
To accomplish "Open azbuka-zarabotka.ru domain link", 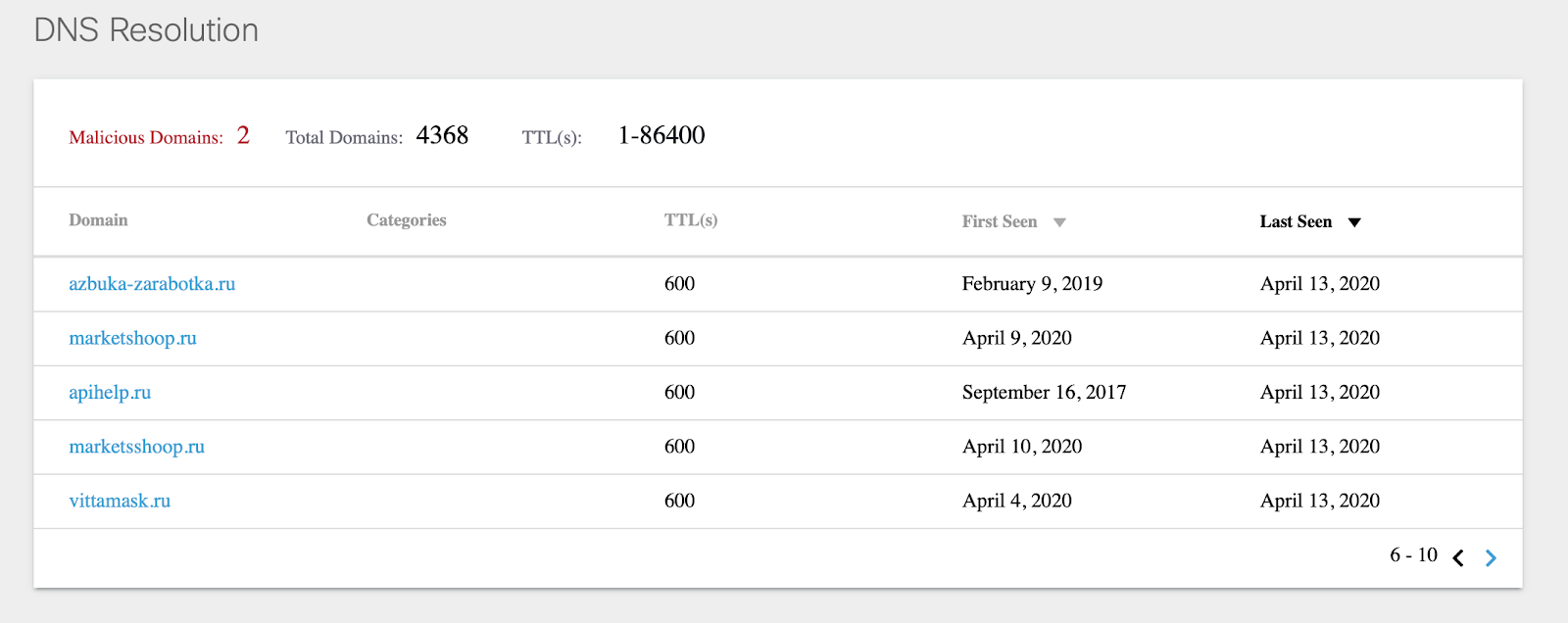I will point(152,284).
